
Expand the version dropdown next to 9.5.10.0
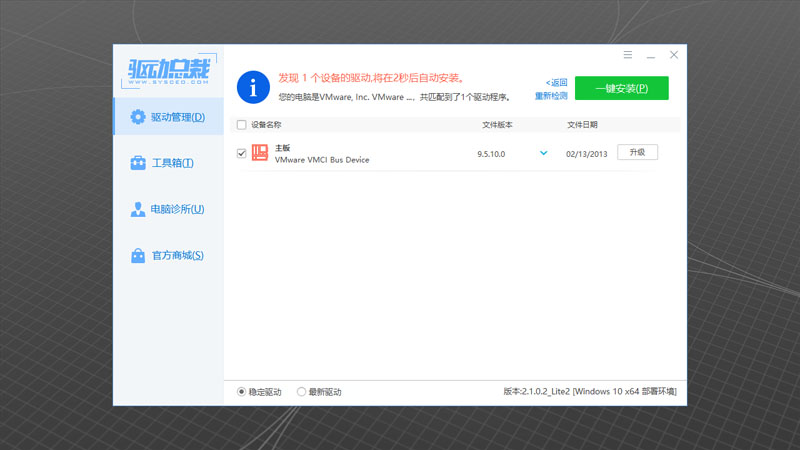(543, 153)
